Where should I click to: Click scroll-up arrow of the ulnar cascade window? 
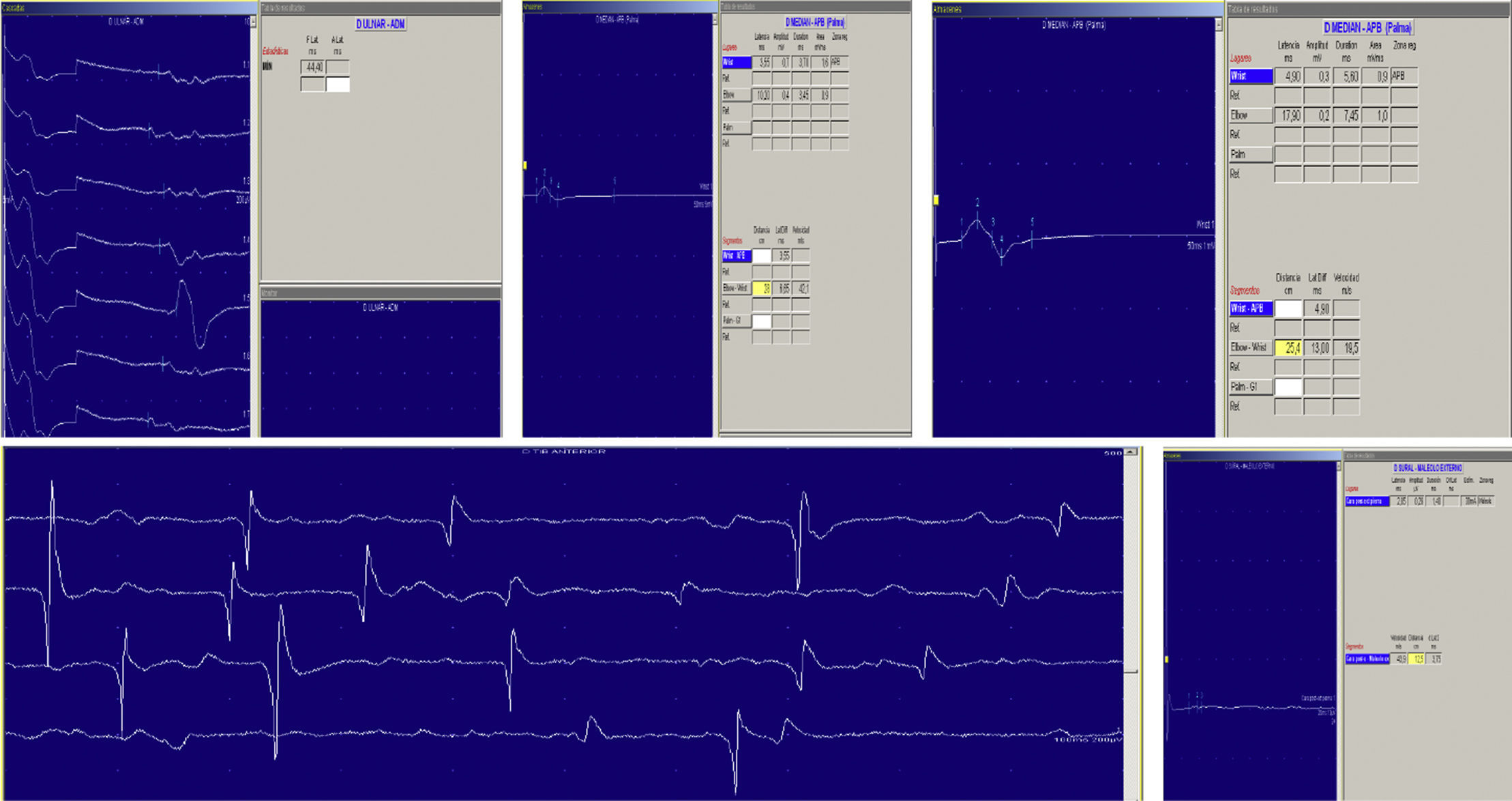253,23
